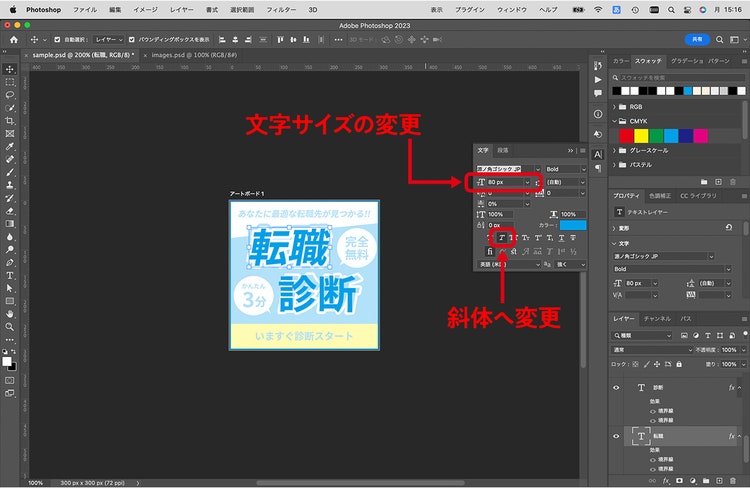The height and width of the screenshot is (488, 750).
Task: Select the Eraser tool
Action: click(10, 211)
